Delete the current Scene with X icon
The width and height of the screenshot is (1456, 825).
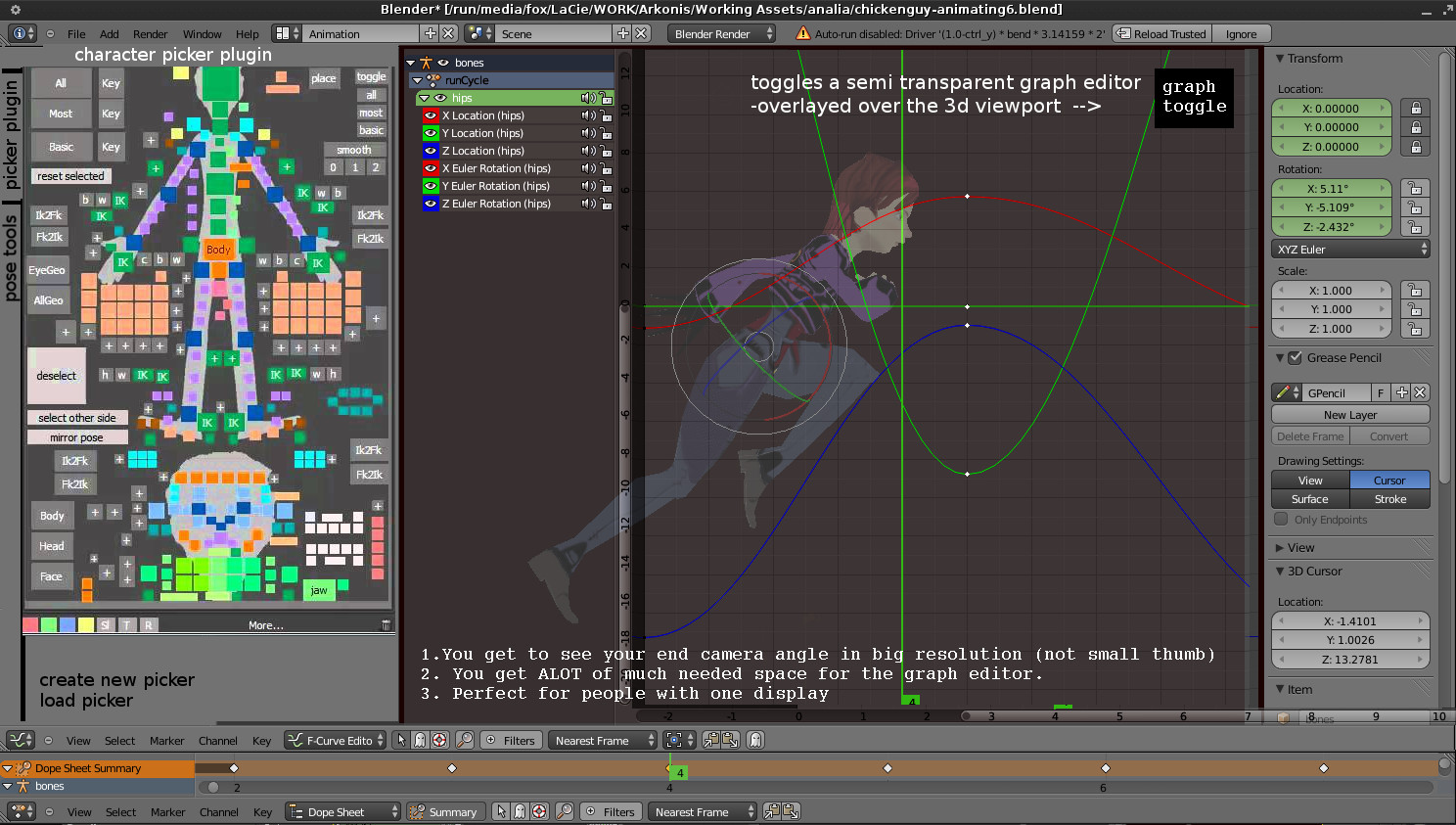[x=641, y=33]
